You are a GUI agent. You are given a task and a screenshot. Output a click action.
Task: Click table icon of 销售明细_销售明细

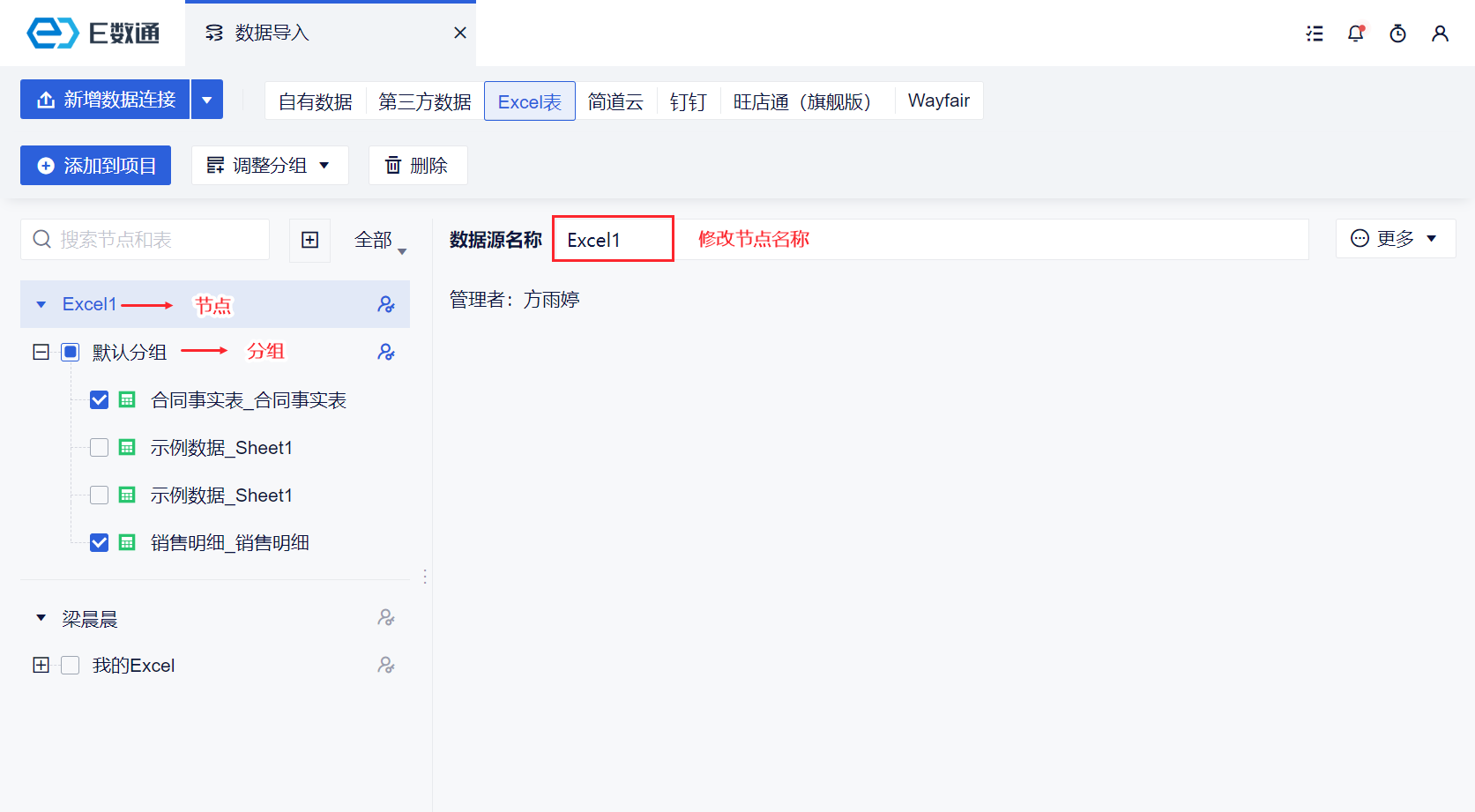pos(127,543)
